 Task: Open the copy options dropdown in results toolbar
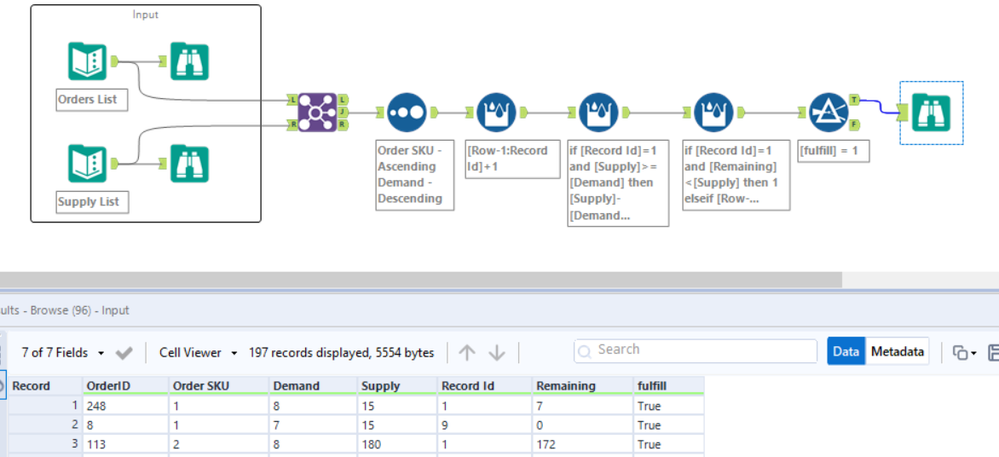[962, 352]
